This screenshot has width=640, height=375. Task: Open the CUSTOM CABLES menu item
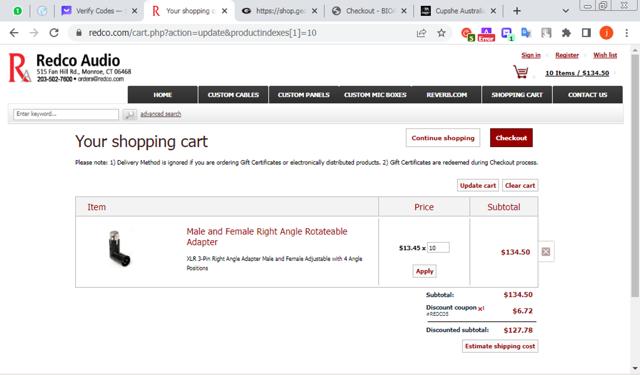click(233, 95)
